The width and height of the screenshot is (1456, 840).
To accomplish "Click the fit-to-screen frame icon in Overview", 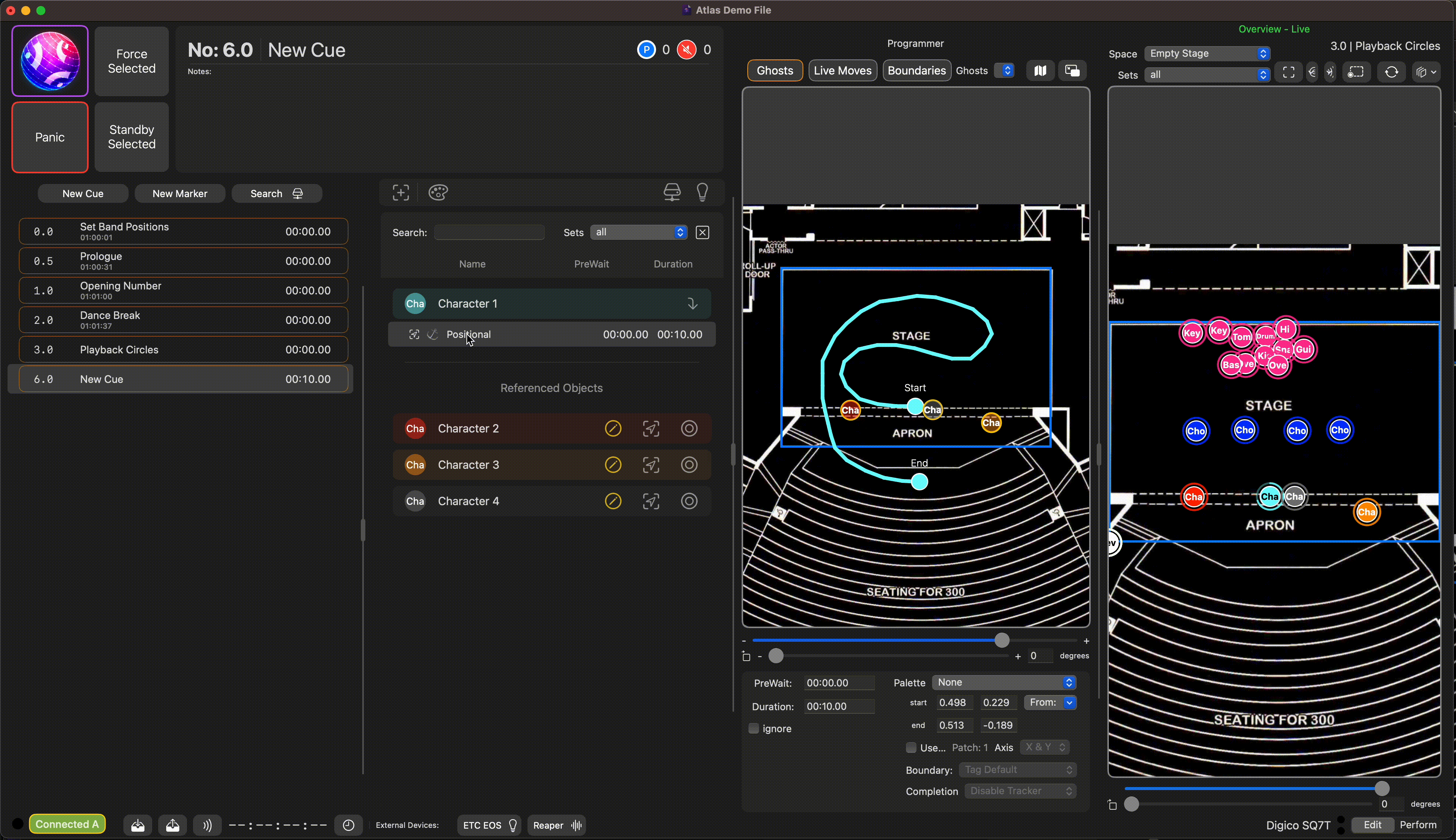I will [1289, 72].
